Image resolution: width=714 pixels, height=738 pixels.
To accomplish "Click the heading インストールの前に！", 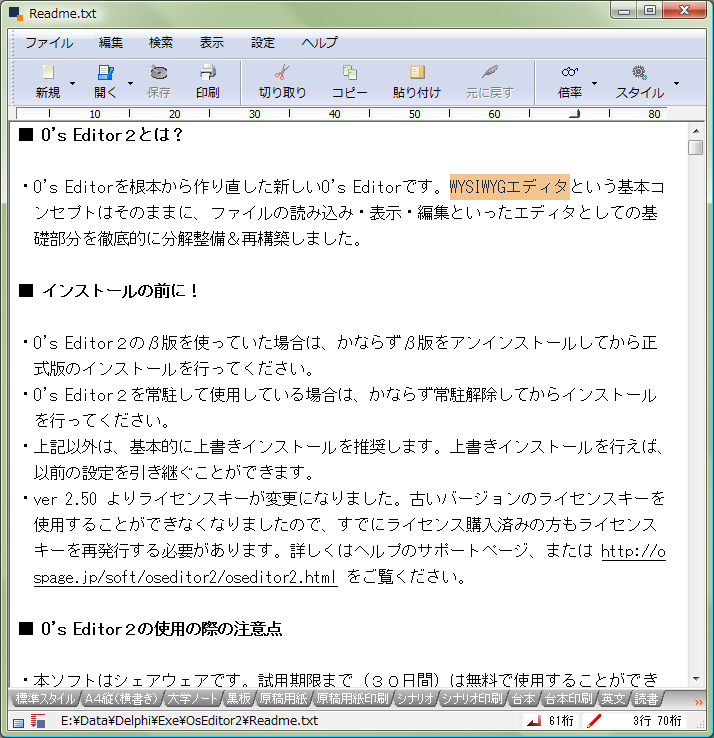I will point(120,290).
